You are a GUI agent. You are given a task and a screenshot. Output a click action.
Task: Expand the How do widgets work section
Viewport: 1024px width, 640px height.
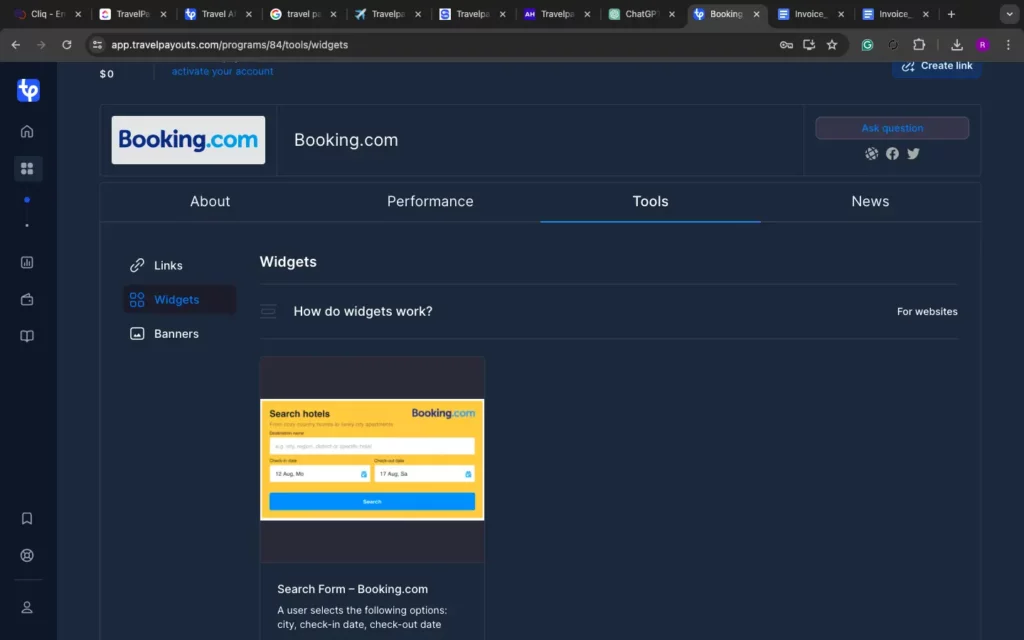coord(609,312)
